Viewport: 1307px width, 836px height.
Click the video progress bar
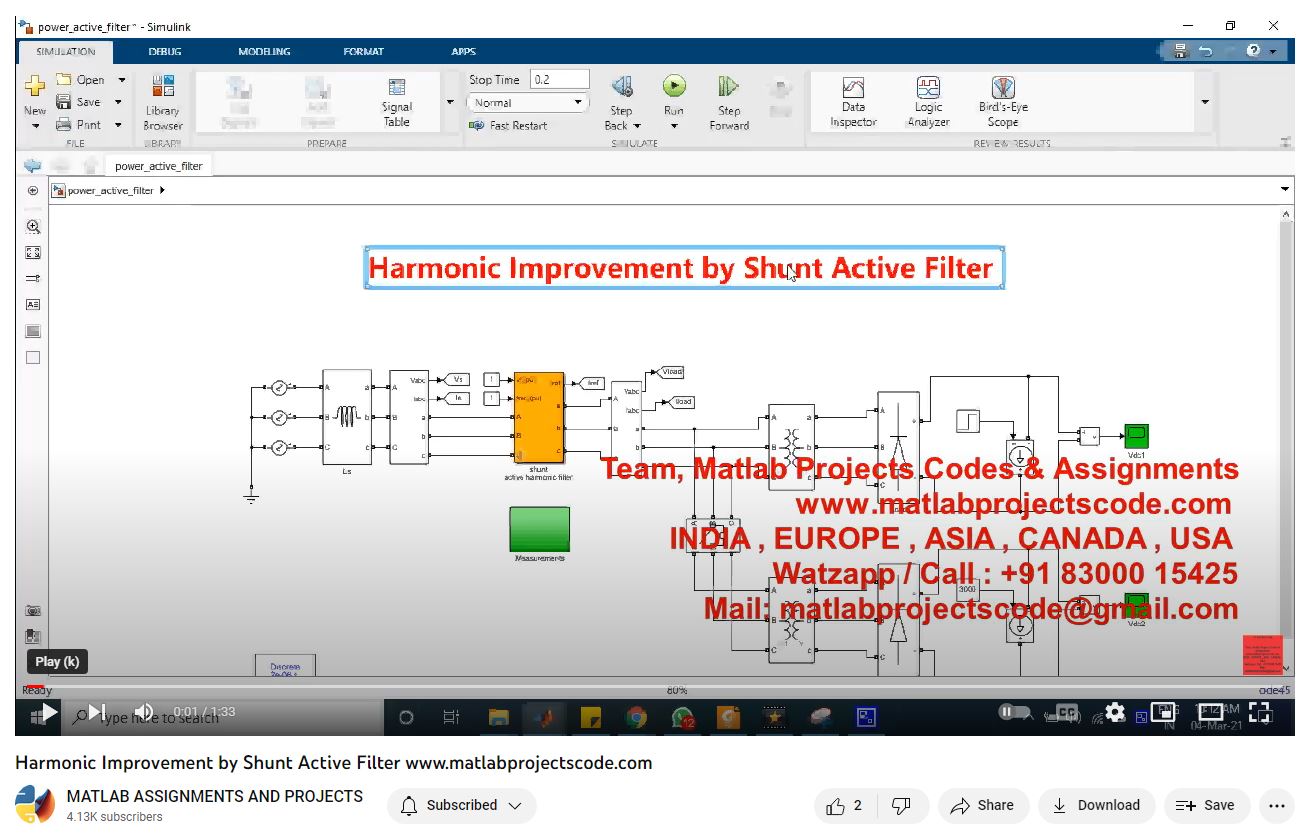pos(655,687)
